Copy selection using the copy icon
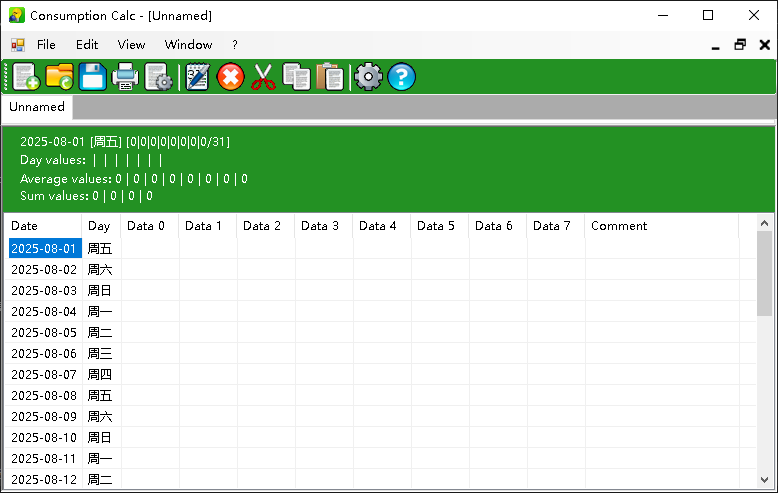 (296, 77)
